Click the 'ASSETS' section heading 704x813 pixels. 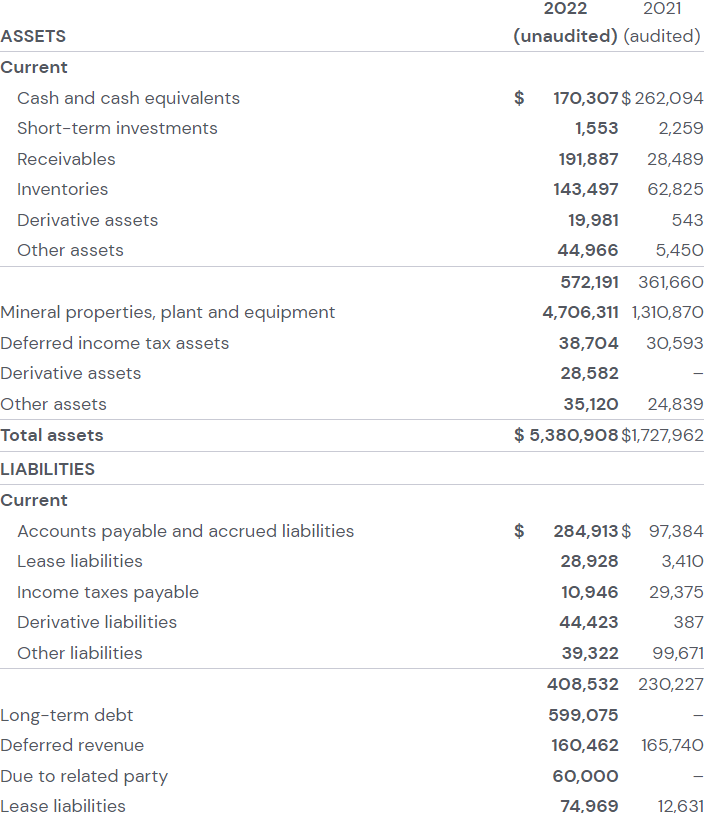coord(33,36)
